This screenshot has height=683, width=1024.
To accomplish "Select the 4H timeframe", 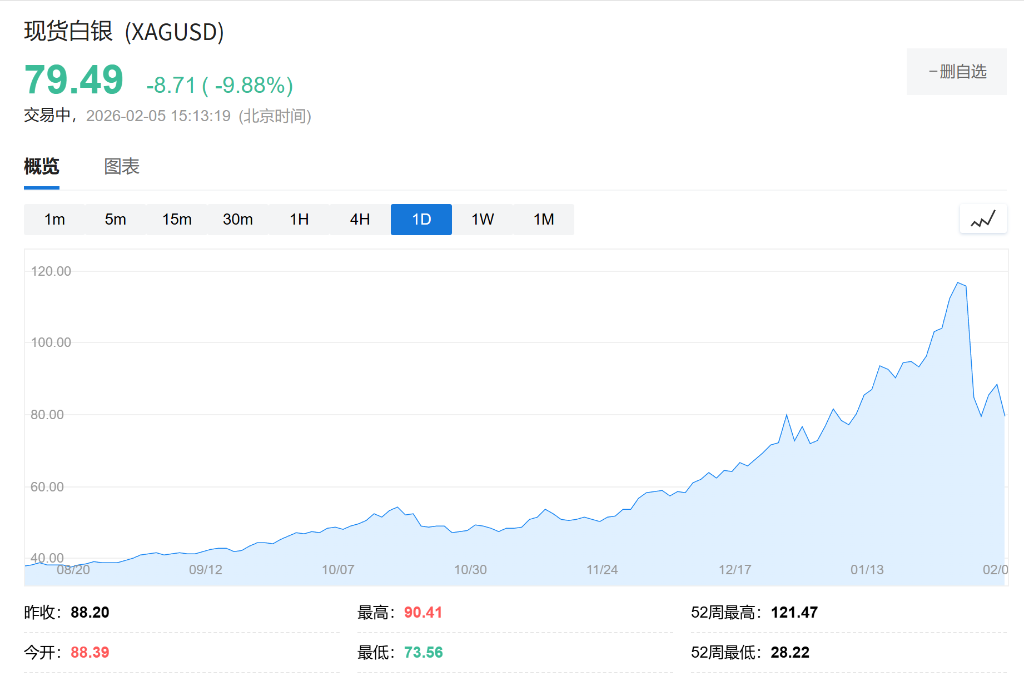I will click(x=359, y=219).
